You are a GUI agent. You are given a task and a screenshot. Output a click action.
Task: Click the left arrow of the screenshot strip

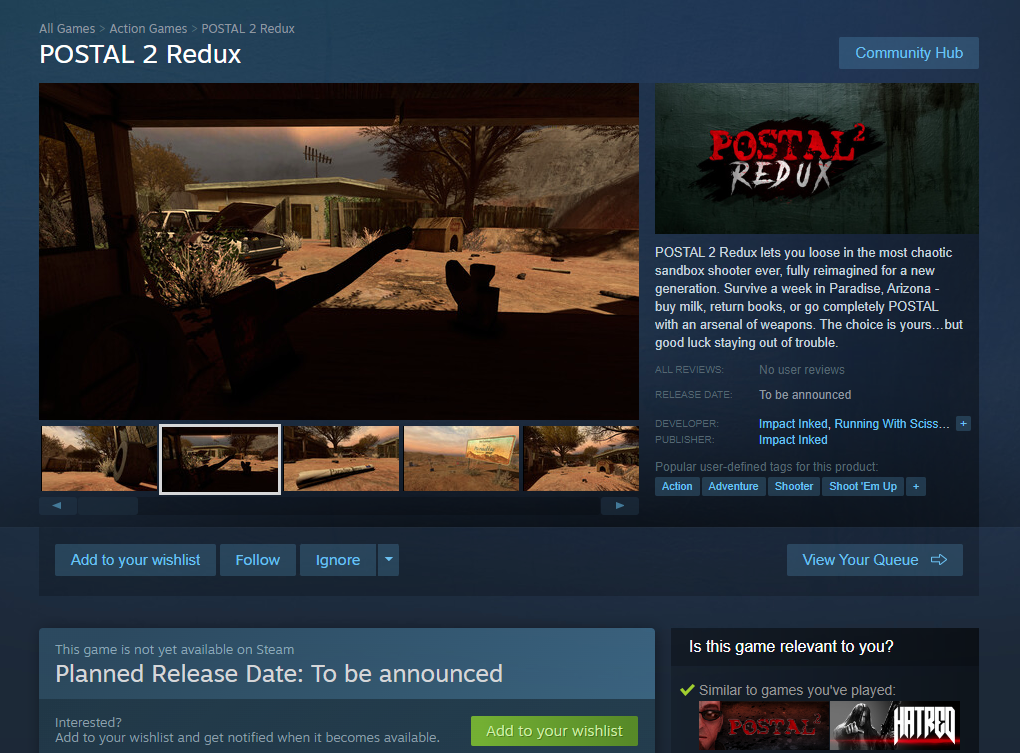57,506
